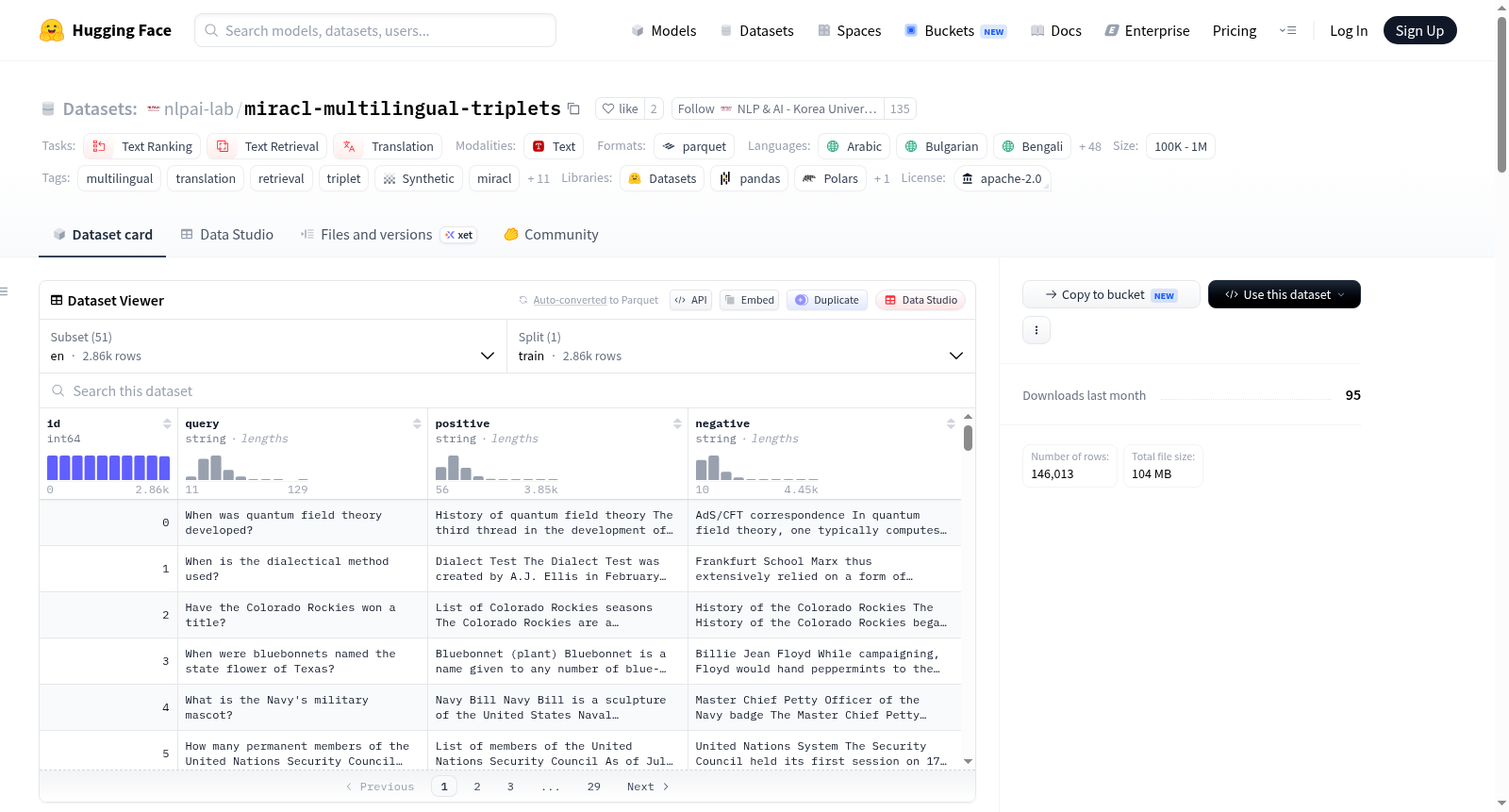The height and width of the screenshot is (812, 1509).
Task: Switch to the Dataset card tab
Action: 103,235
